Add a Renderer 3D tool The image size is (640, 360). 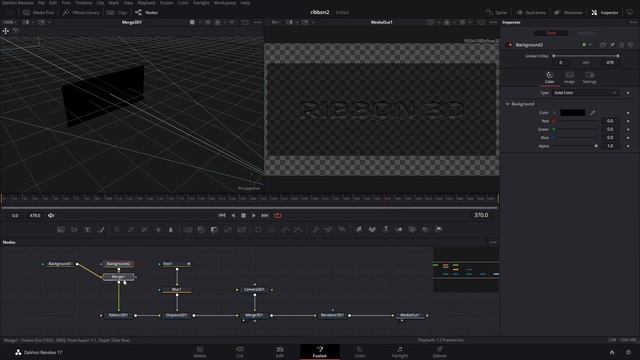click(439, 229)
